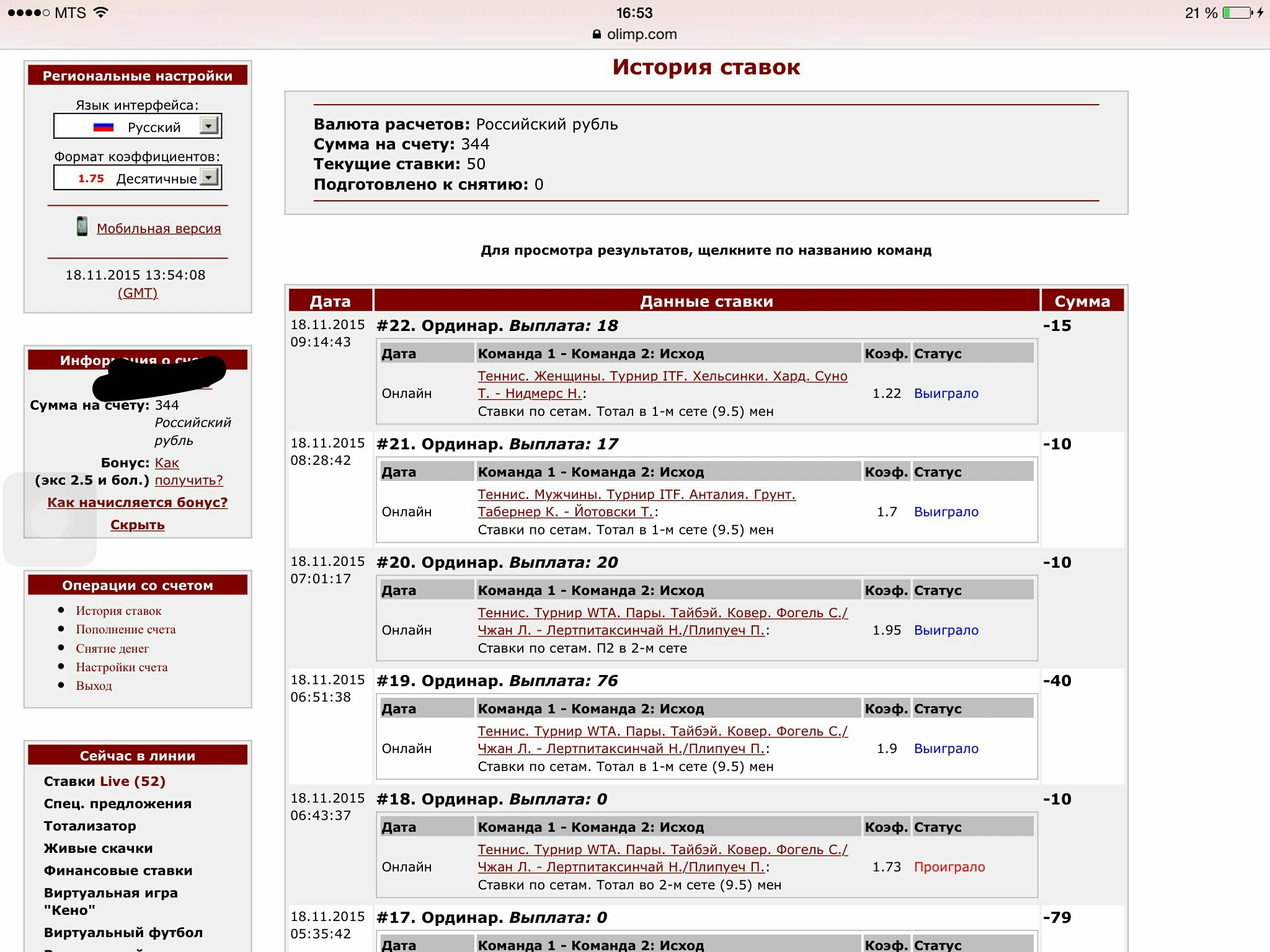Viewport: 1270px width, 952px height.
Task: Click the История ставок page title
Action: pos(706,67)
